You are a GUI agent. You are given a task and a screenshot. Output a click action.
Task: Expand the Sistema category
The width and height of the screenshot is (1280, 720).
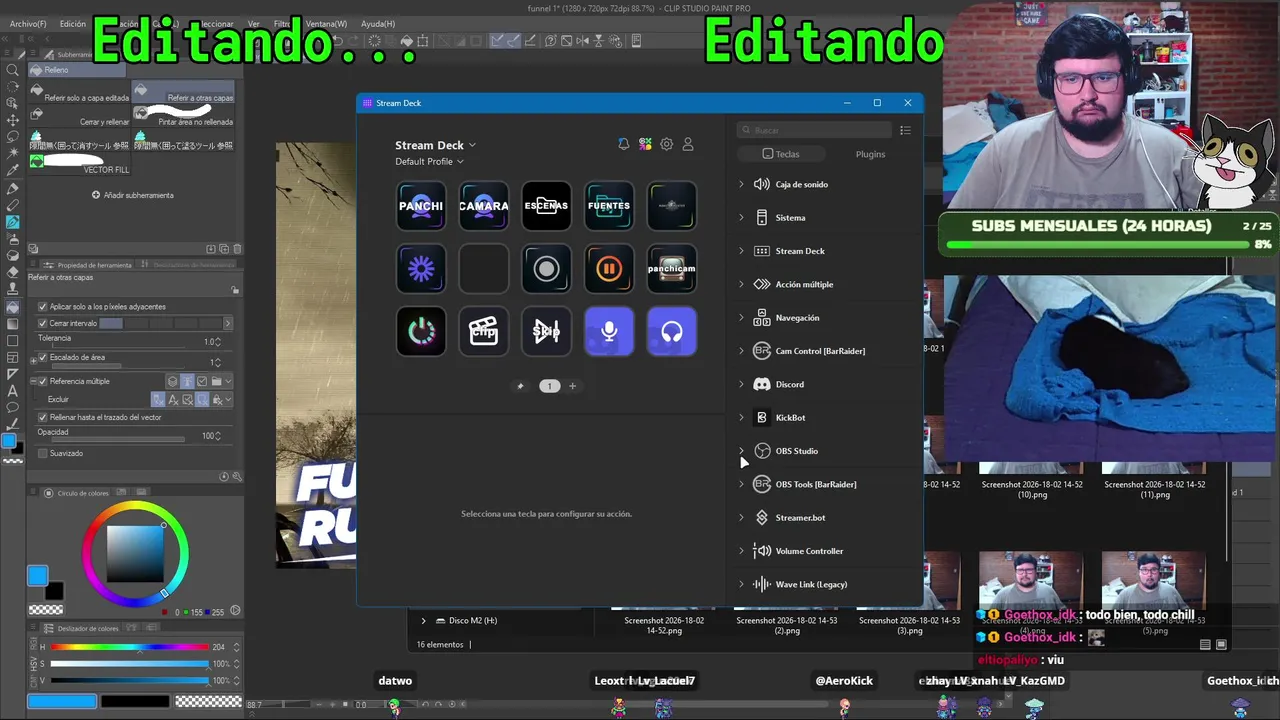(x=741, y=218)
